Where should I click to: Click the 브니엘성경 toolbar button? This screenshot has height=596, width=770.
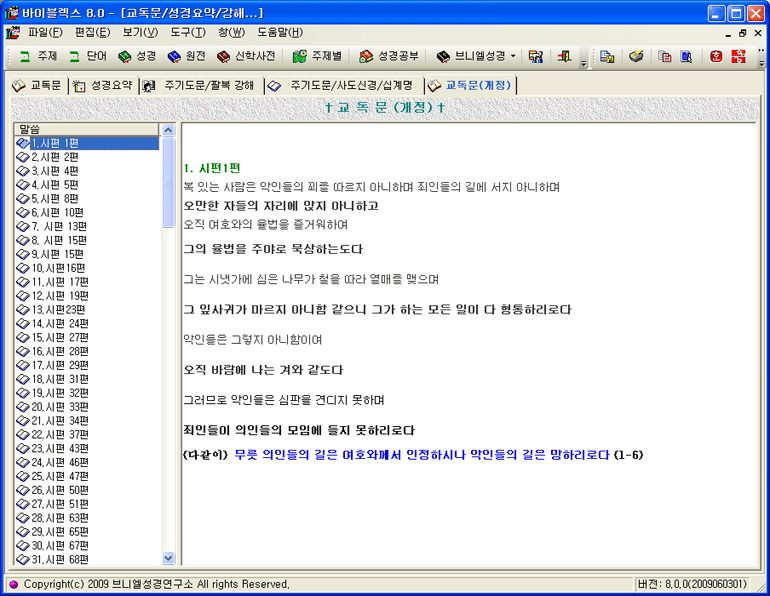(471, 56)
